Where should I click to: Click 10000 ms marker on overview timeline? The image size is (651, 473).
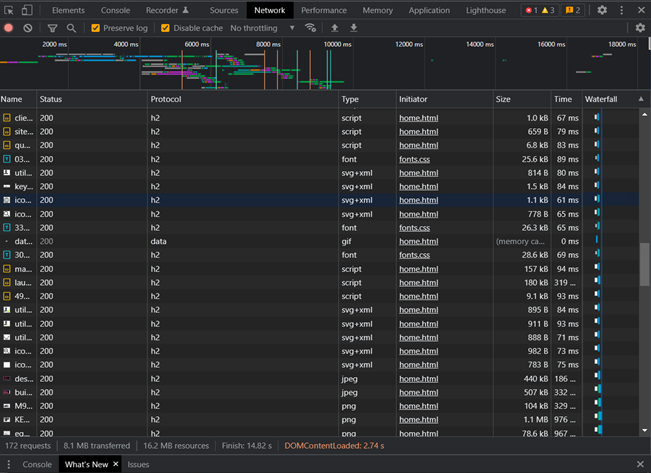(x=338, y=45)
